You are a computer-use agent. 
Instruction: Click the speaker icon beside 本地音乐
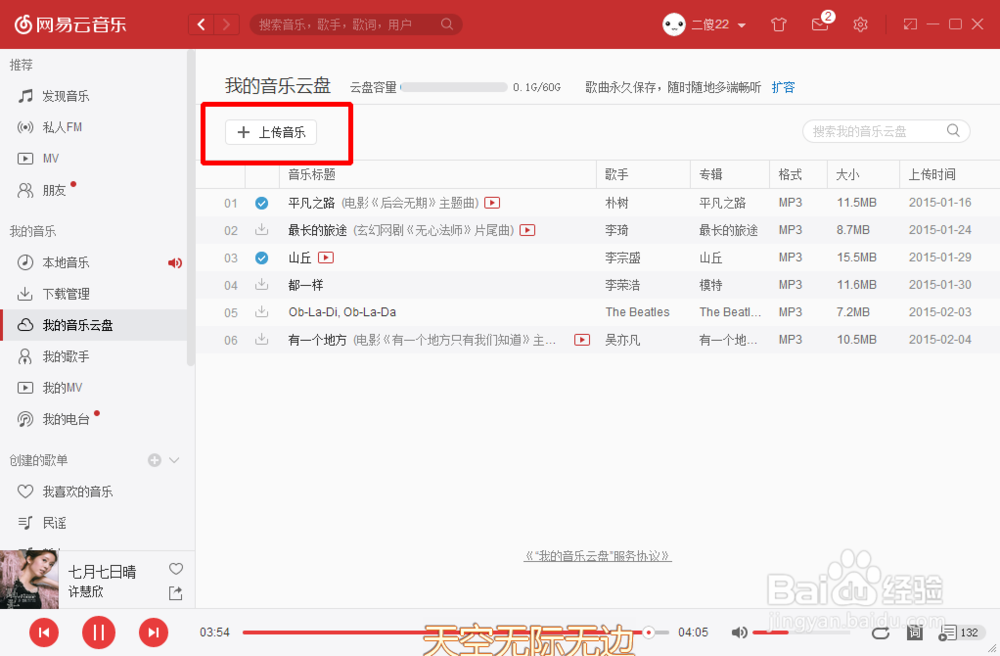174,263
